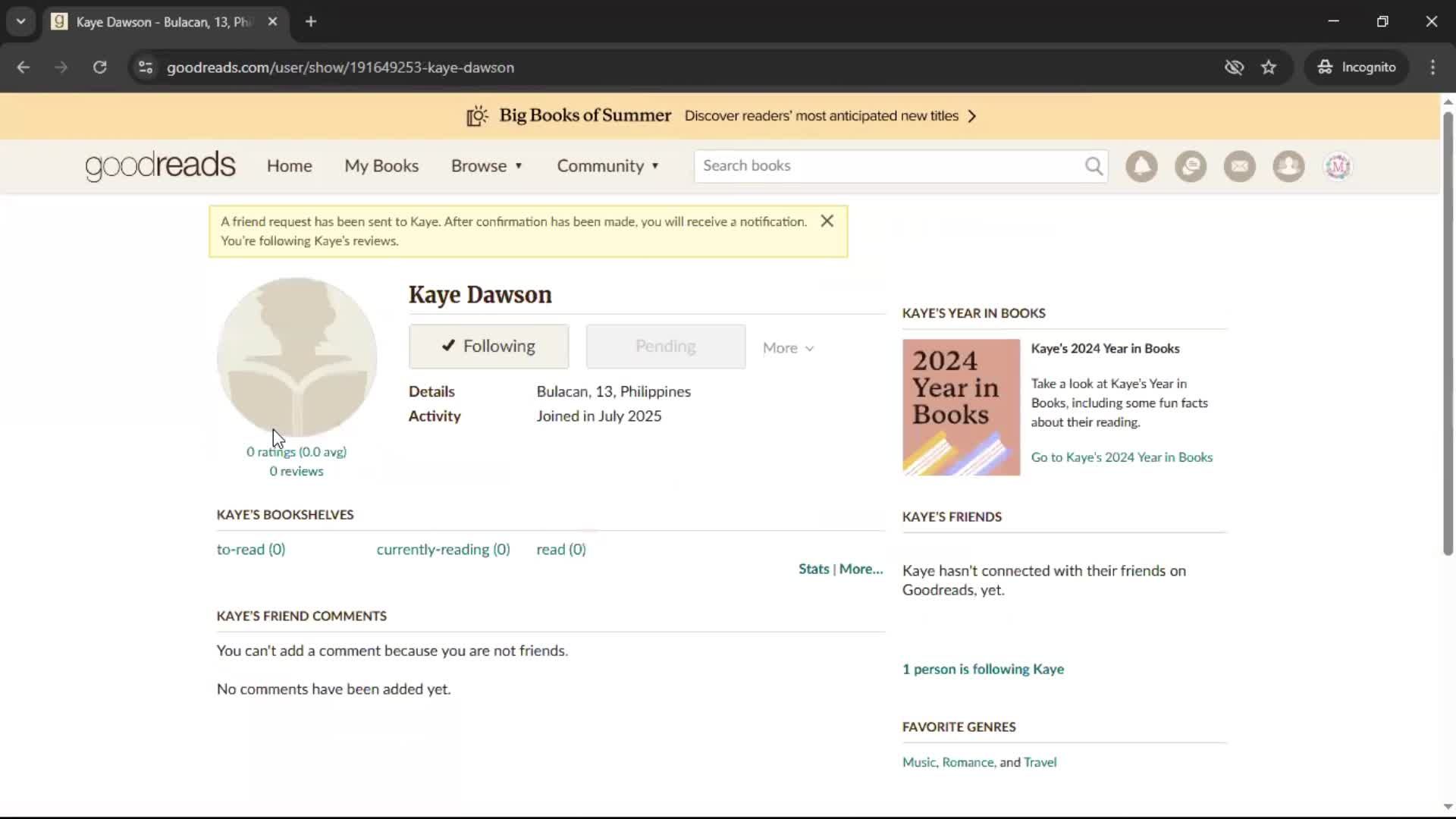Viewport: 1456px width, 819px height.
Task: Close the Kaye Dawson tab
Action: (x=272, y=22)
